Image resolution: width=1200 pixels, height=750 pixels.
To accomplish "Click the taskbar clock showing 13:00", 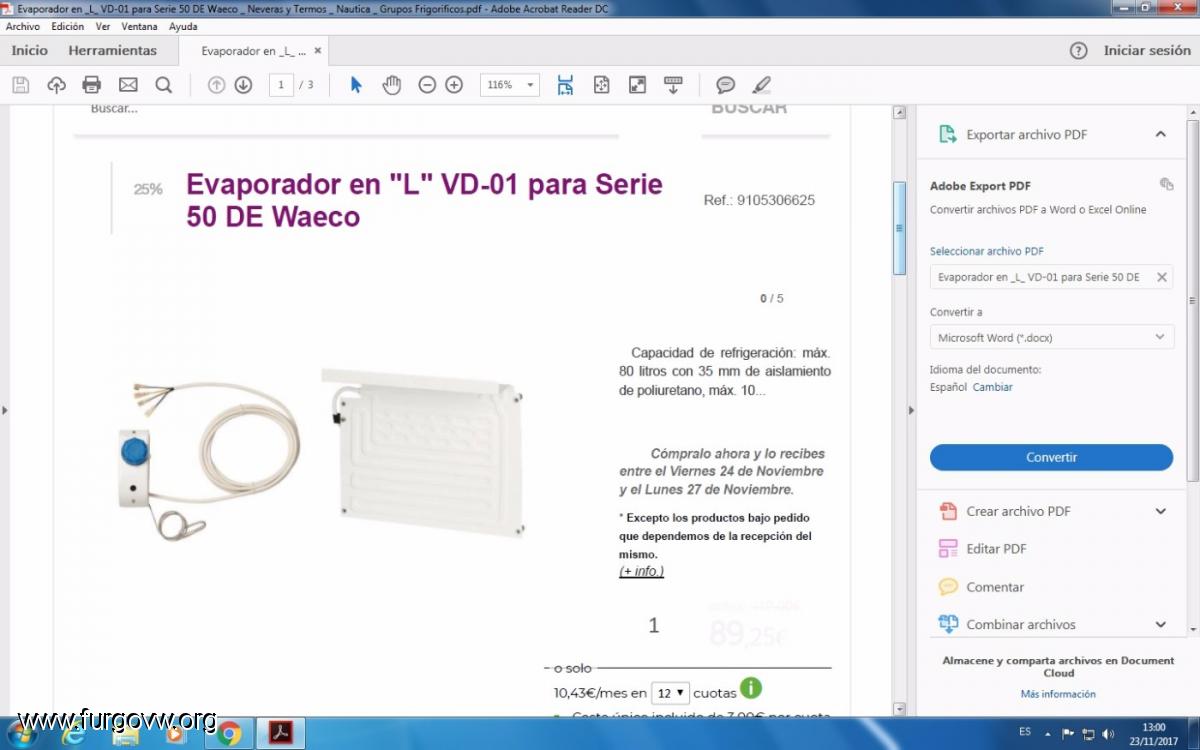I will pyautogui.click(x=1153, y=734).
